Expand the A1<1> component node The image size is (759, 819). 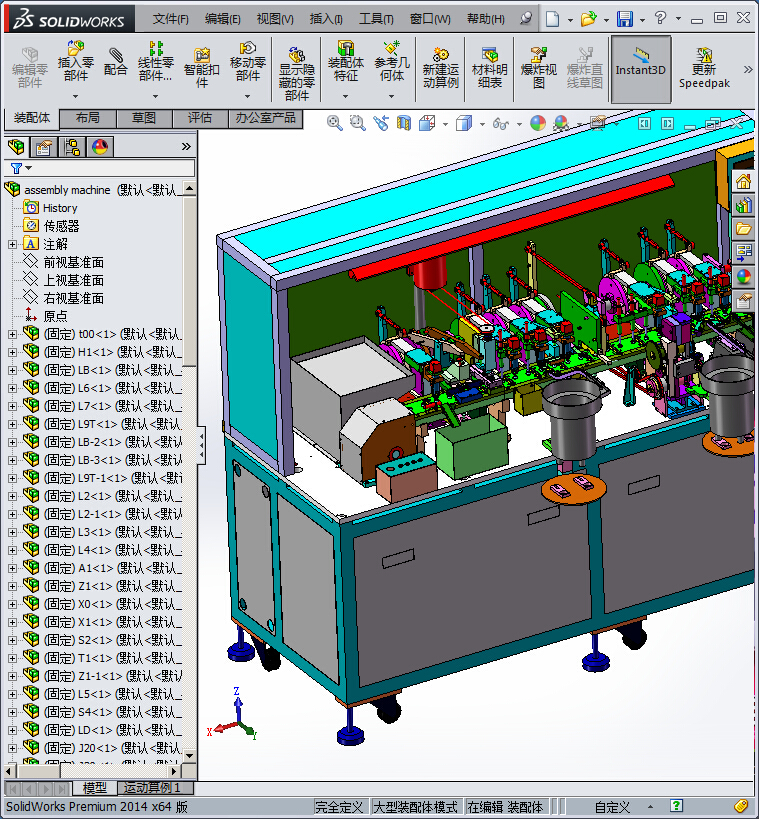click(13, 568)
